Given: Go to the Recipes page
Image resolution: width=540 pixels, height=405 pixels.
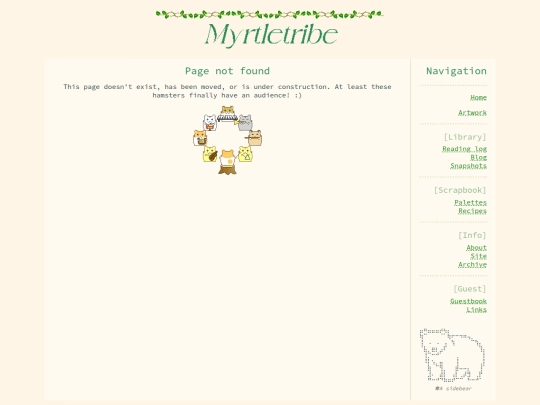Looking at the screenshot, I should 472,211.
